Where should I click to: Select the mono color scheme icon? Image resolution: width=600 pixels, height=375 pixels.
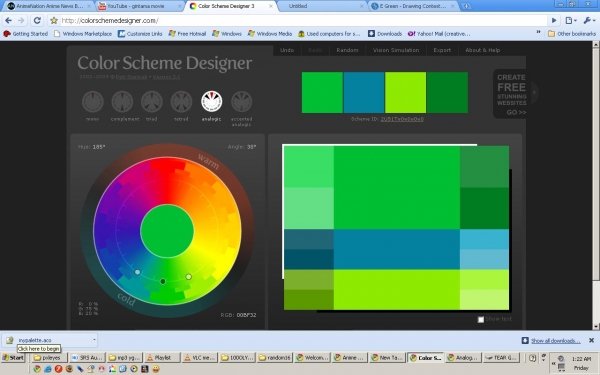[x=93, y=101]
